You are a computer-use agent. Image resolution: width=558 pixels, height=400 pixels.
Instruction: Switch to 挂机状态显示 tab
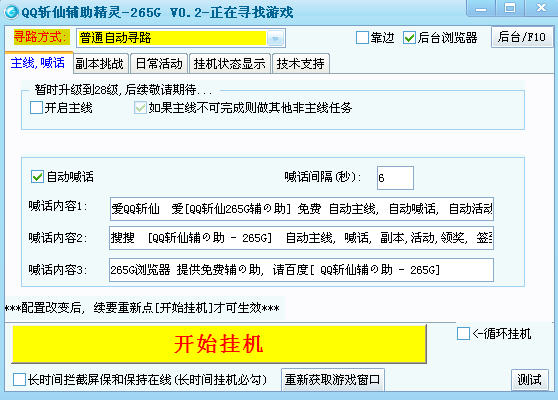pyautogui.click(x=230, y=64)
